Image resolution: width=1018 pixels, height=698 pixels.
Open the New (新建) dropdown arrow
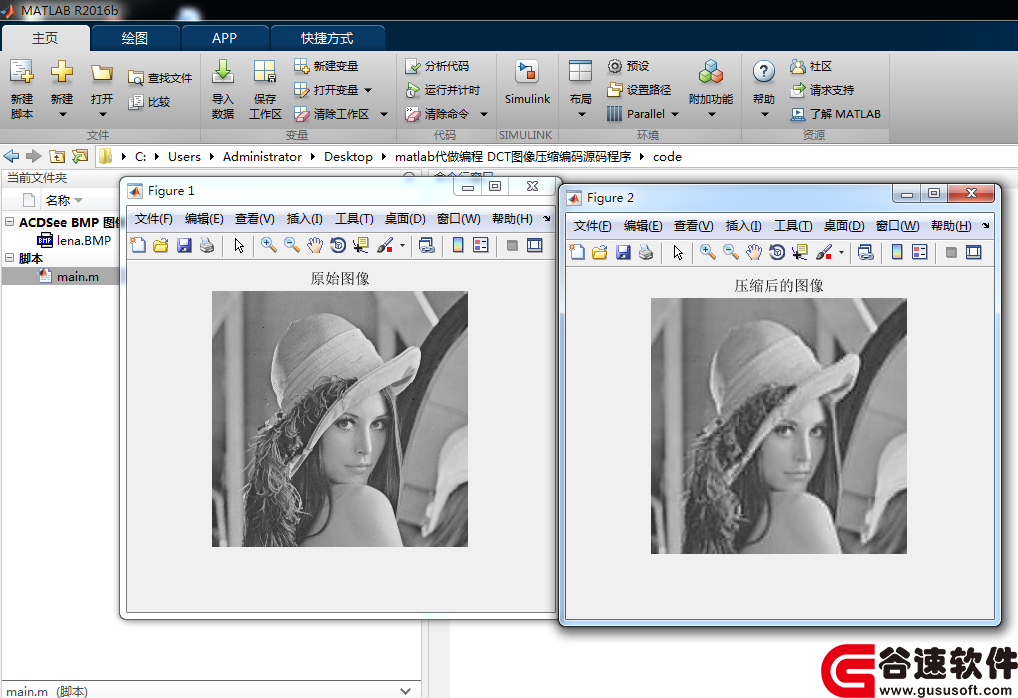(62, 114)
